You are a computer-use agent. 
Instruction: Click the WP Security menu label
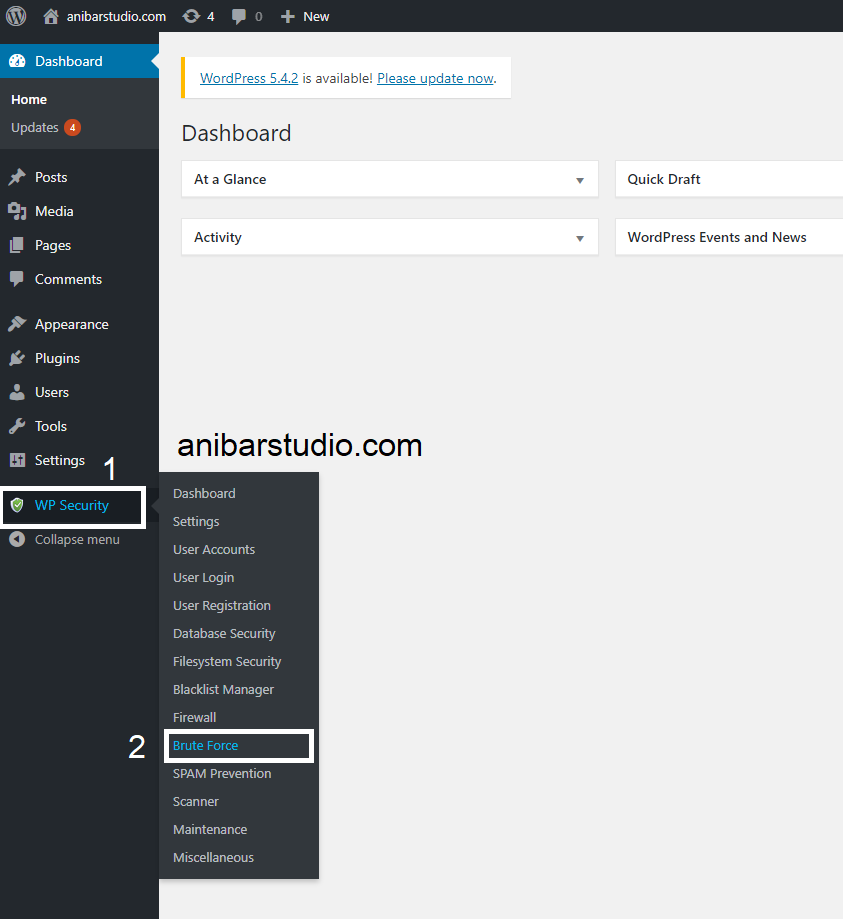[72, 505]
